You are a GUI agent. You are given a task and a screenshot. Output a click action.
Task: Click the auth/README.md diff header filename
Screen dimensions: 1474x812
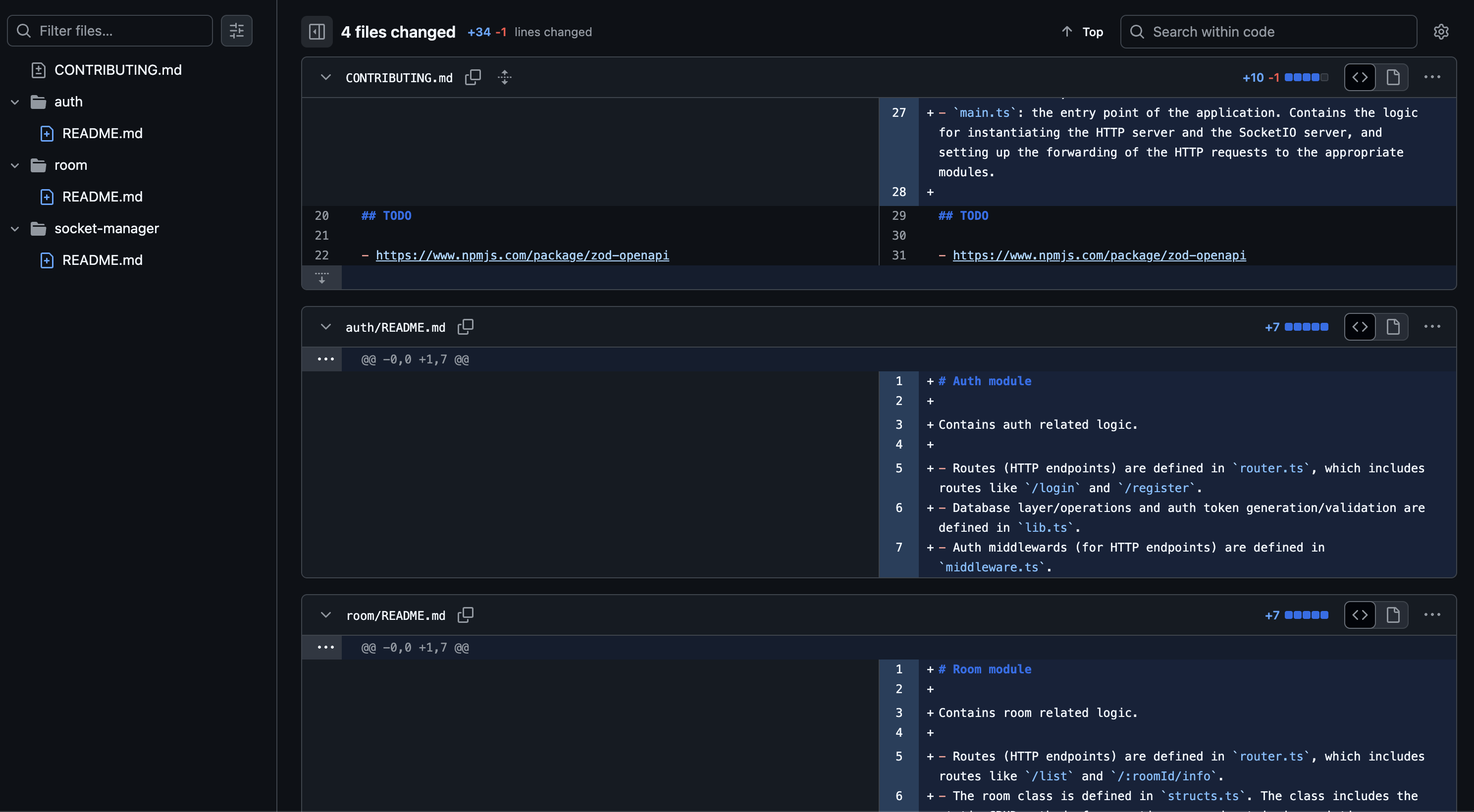click(395, 327)
